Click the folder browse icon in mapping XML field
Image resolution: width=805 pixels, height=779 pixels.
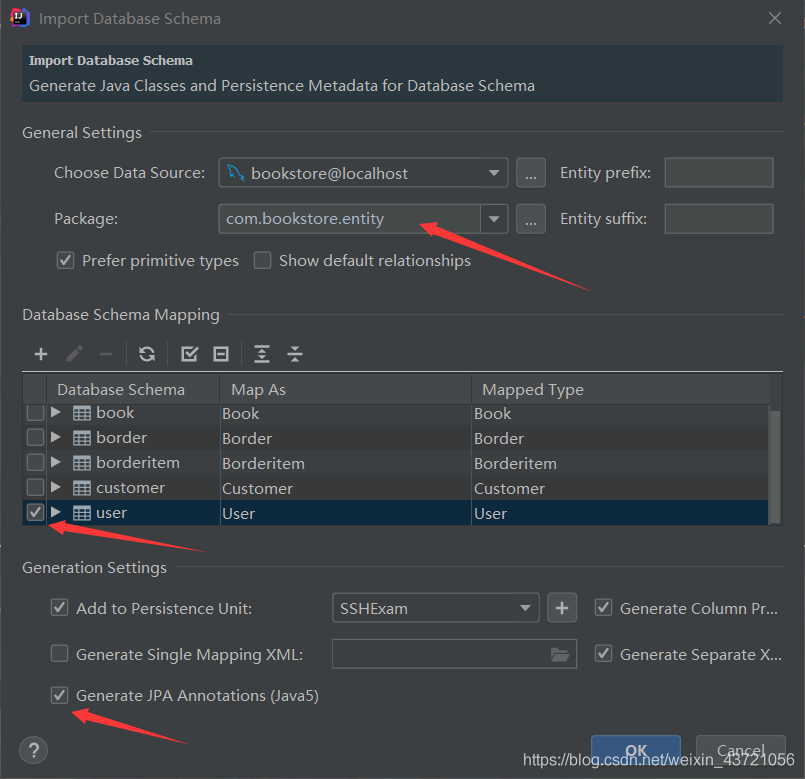pos(560,655)
